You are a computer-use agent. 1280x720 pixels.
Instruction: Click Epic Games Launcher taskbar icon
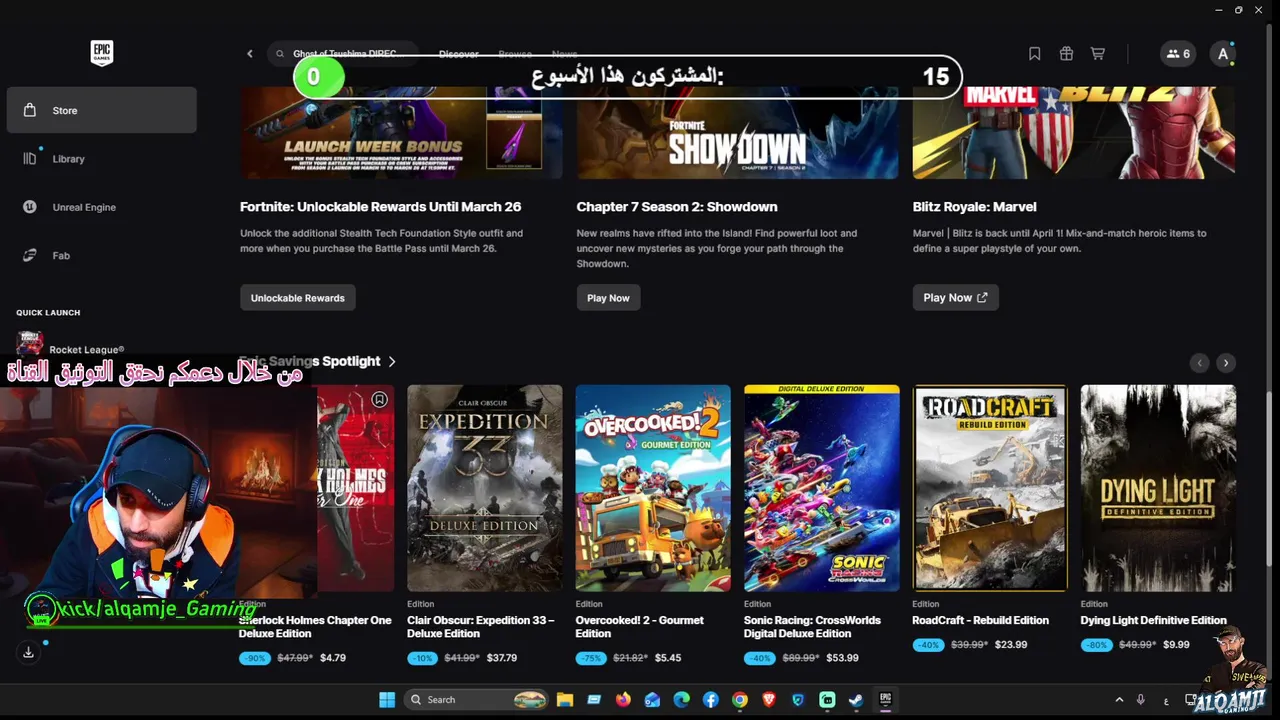point(885,700)
